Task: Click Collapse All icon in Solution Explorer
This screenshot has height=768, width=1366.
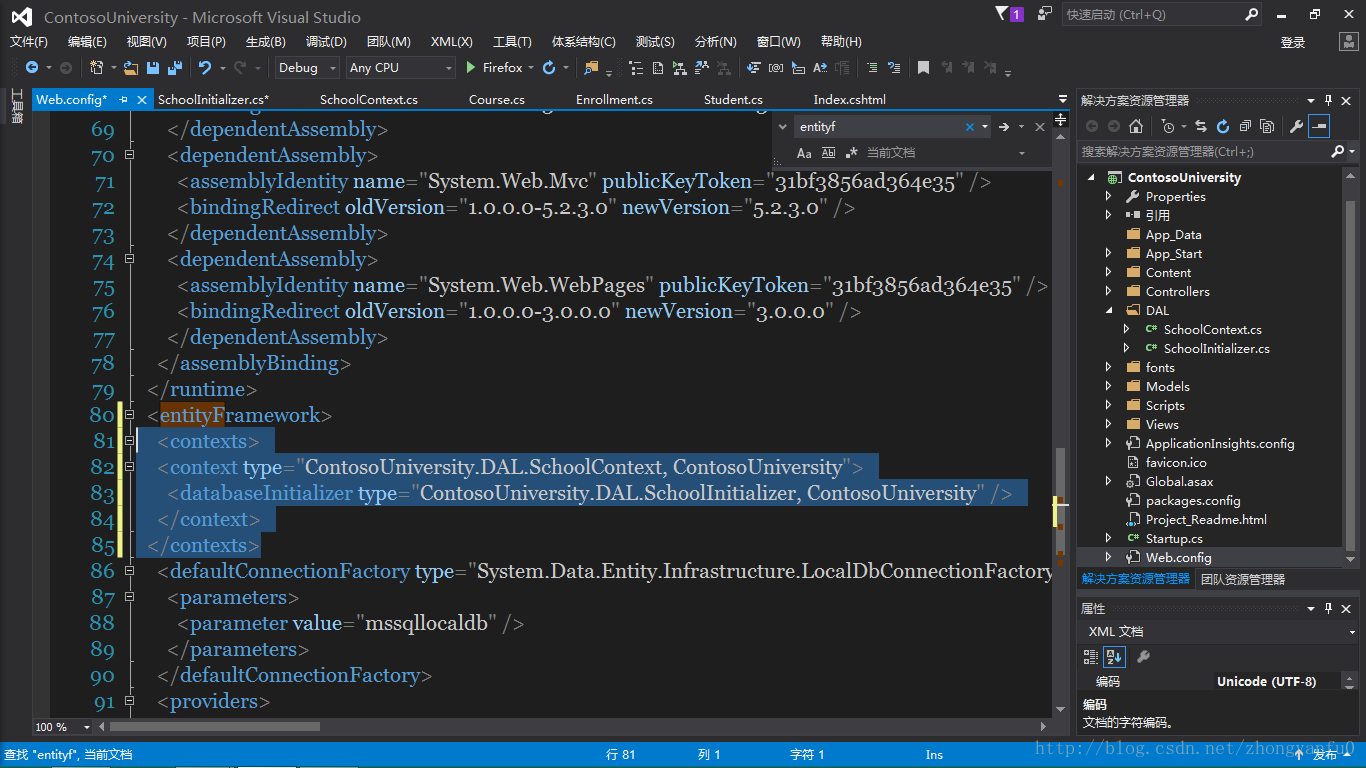Action: 1245,126
